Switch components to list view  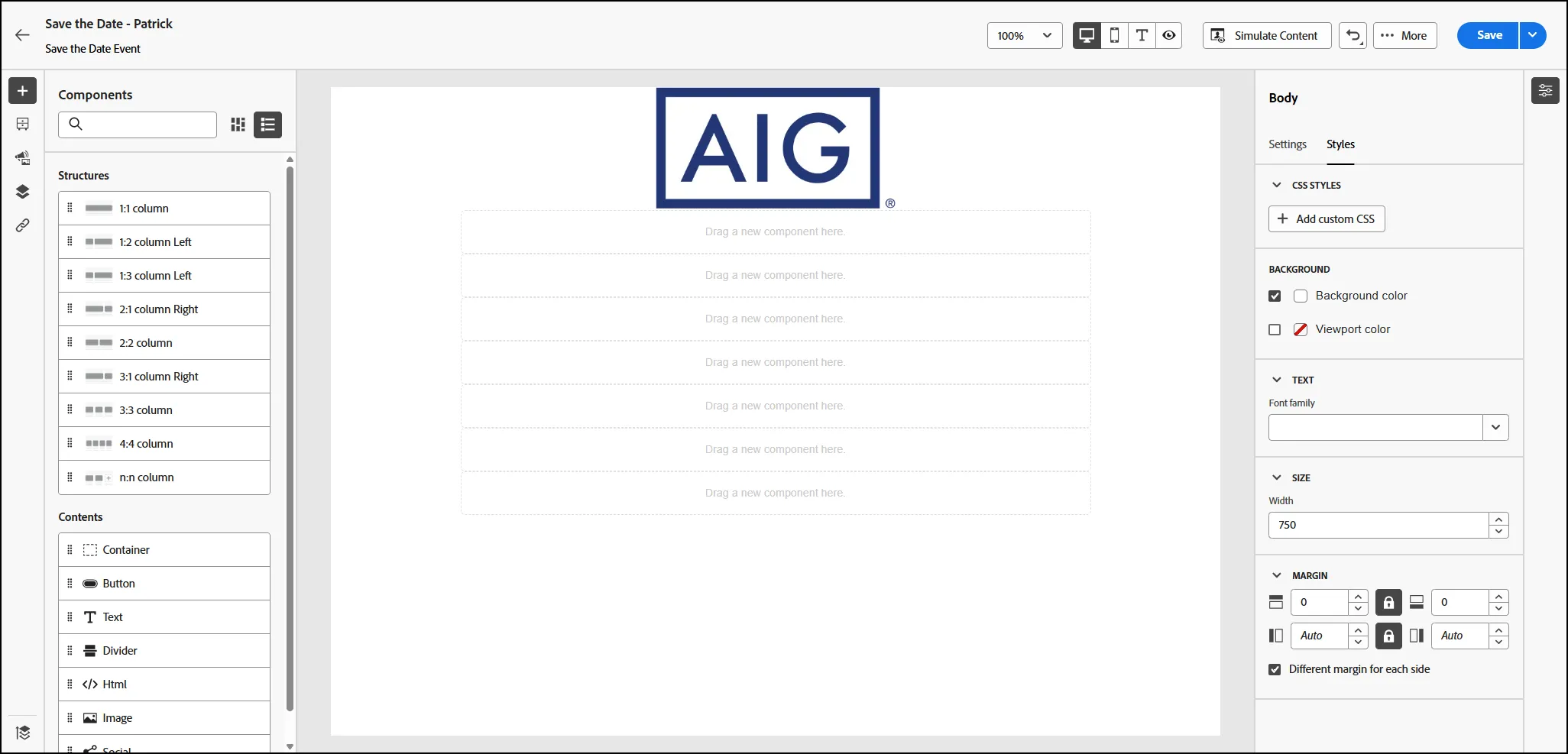point(268,125)
